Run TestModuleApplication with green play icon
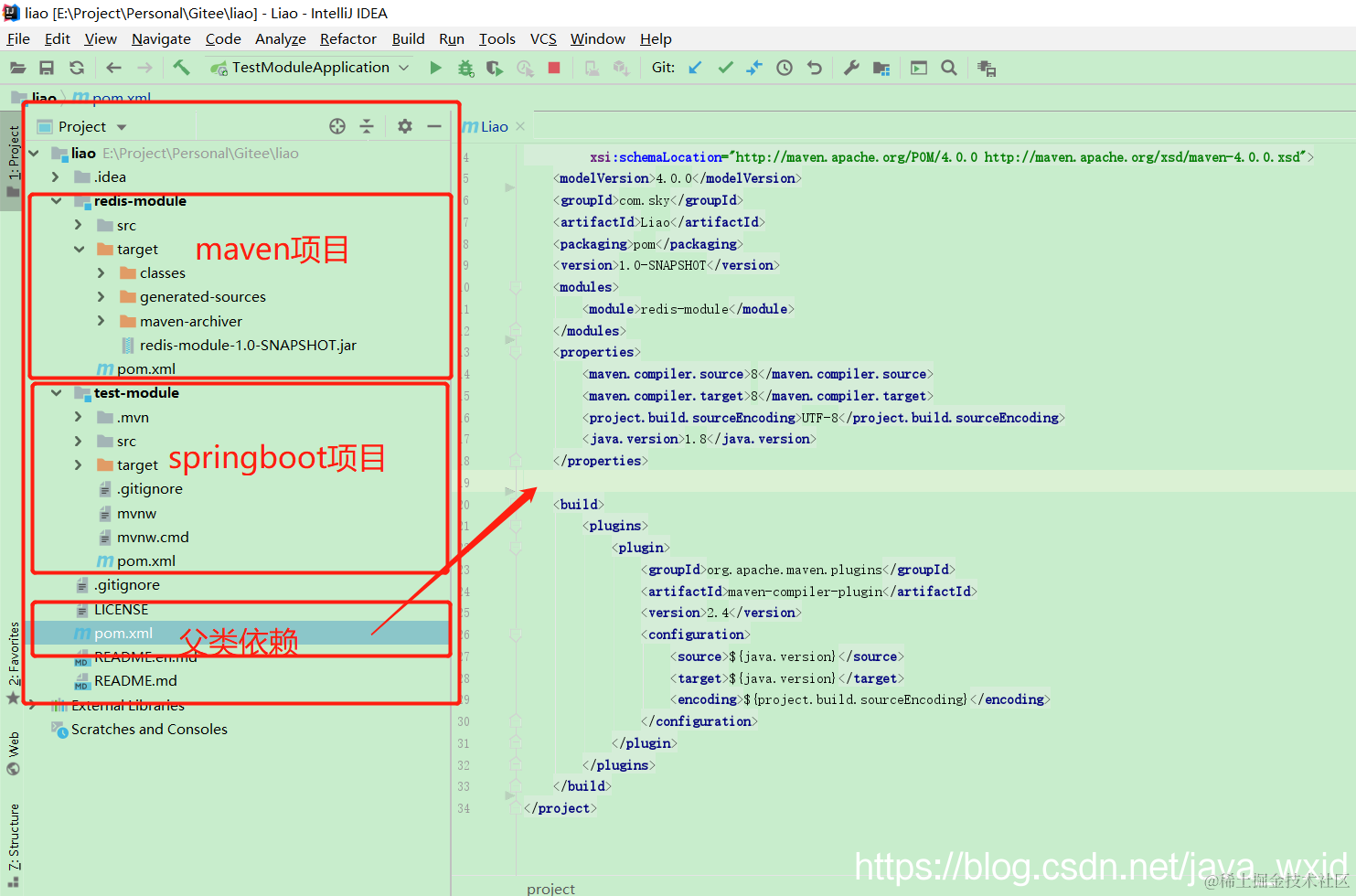This screenshot has height=896, width=1356. tap(435, 68)
